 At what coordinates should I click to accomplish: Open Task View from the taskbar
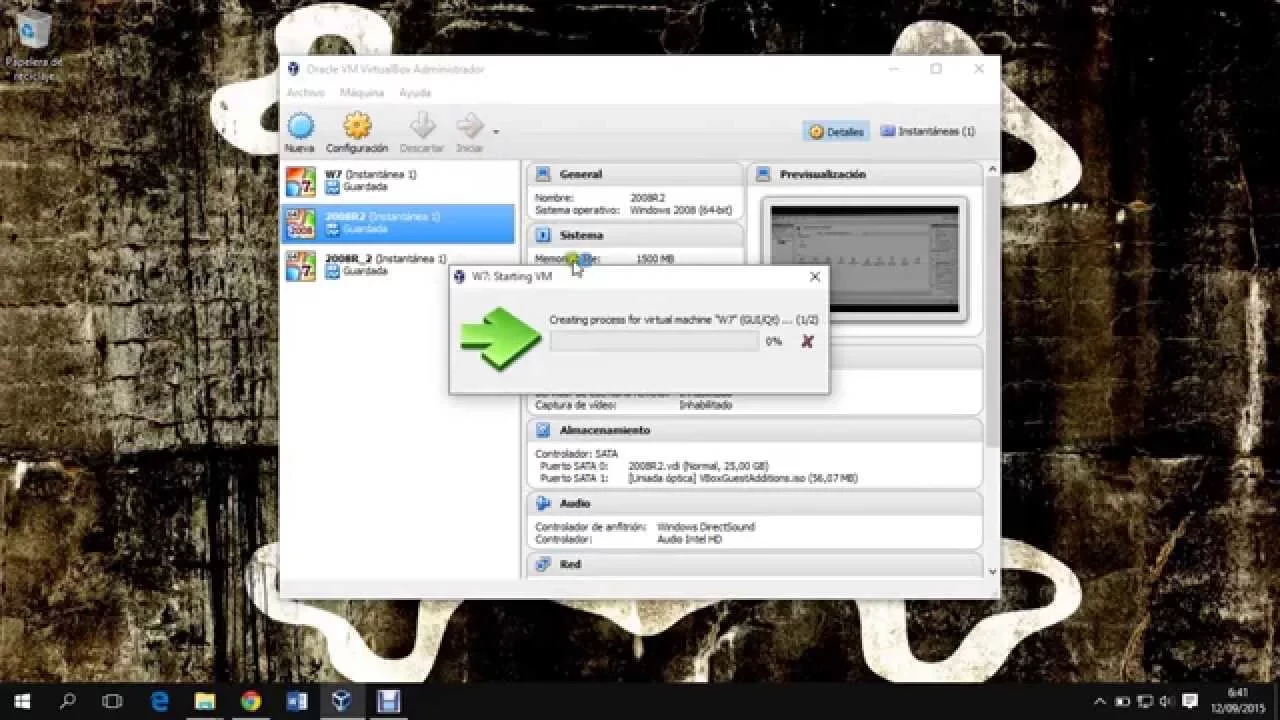tap(112, 701)
